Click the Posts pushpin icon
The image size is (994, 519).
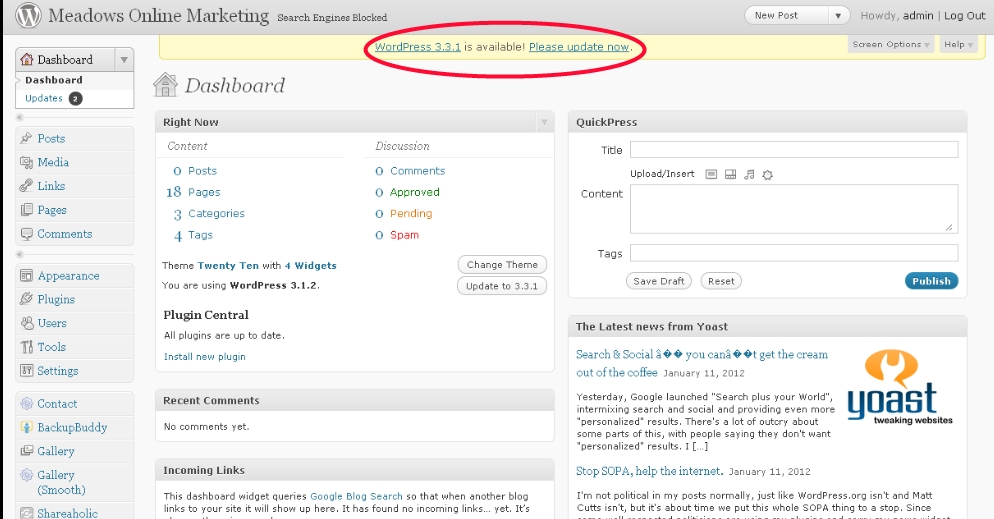[26, 138]
